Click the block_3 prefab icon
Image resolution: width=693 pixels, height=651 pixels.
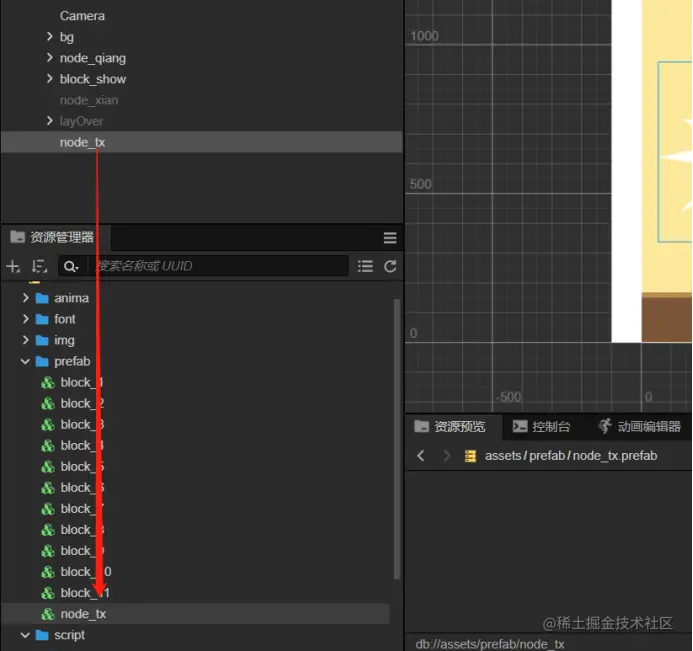(48, 424)
